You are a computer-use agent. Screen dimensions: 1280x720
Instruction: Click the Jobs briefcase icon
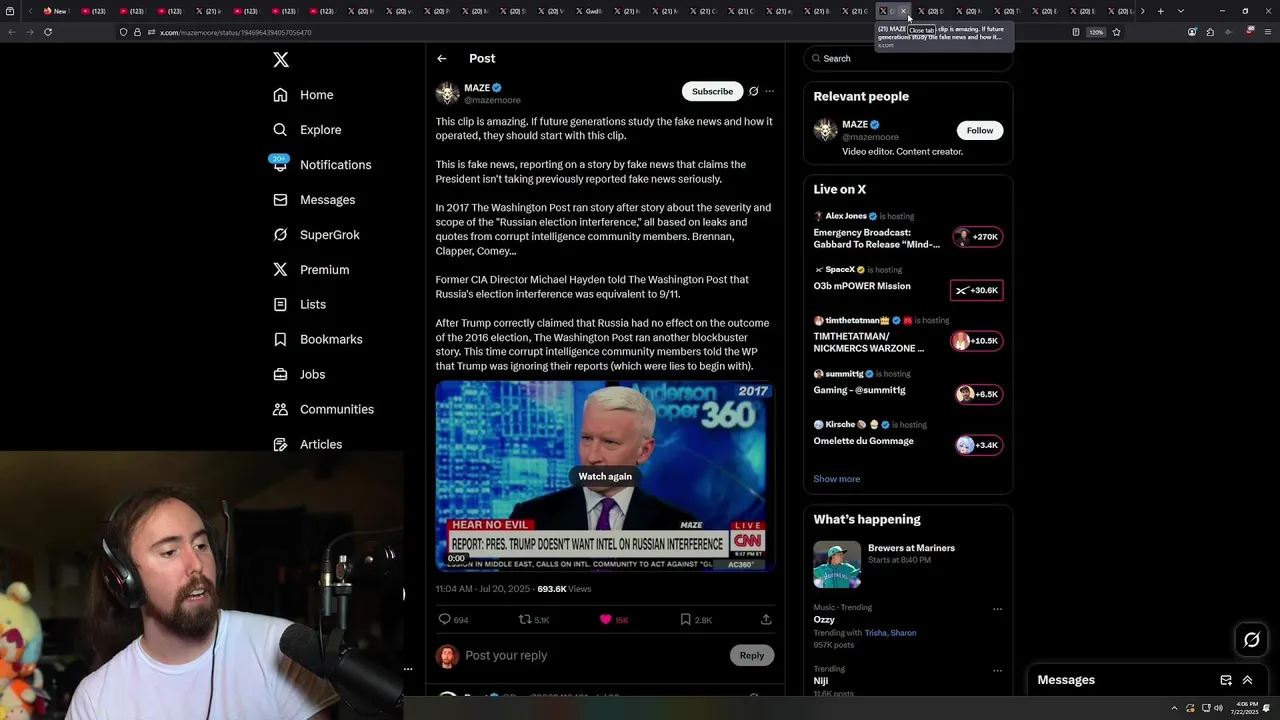(x=281, y=374)
